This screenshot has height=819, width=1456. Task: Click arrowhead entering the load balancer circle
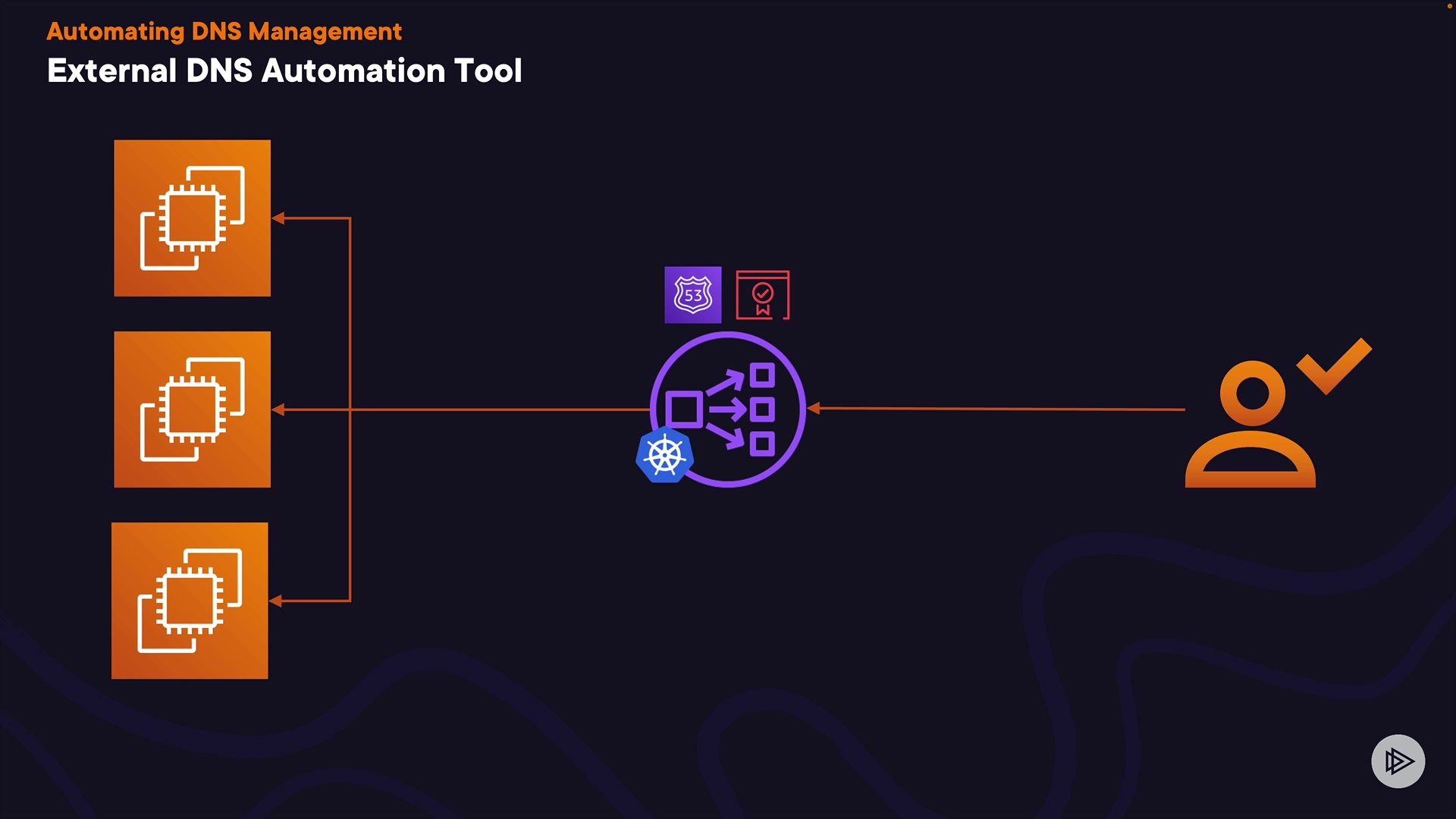(814, 408)
